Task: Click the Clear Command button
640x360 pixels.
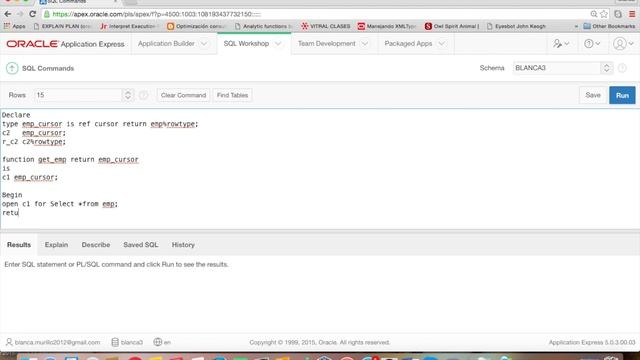Action: 183,95
